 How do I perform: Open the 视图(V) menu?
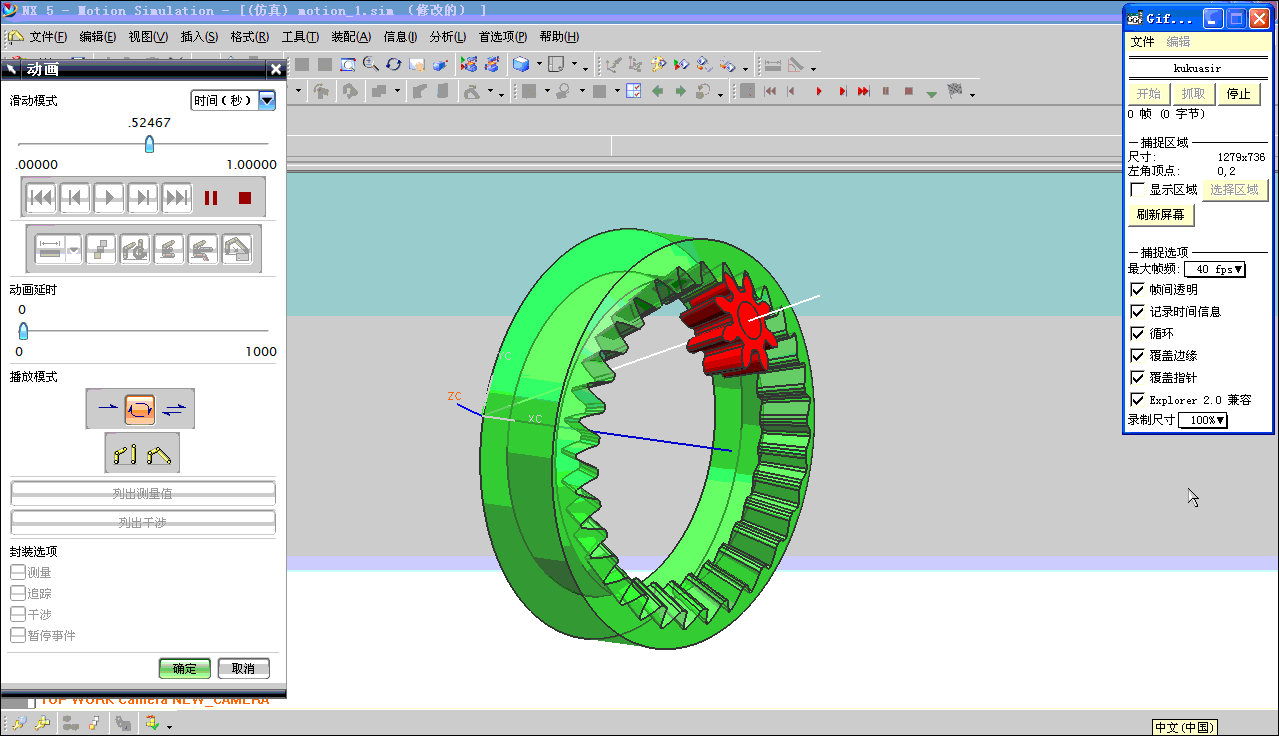pos(148,37)
